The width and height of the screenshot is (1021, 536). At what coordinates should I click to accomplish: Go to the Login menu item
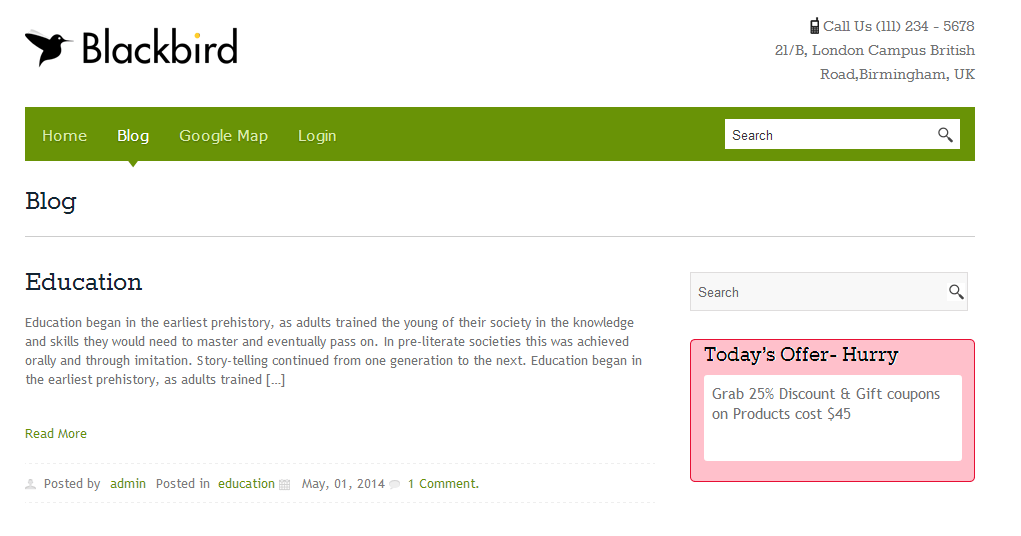317,135
